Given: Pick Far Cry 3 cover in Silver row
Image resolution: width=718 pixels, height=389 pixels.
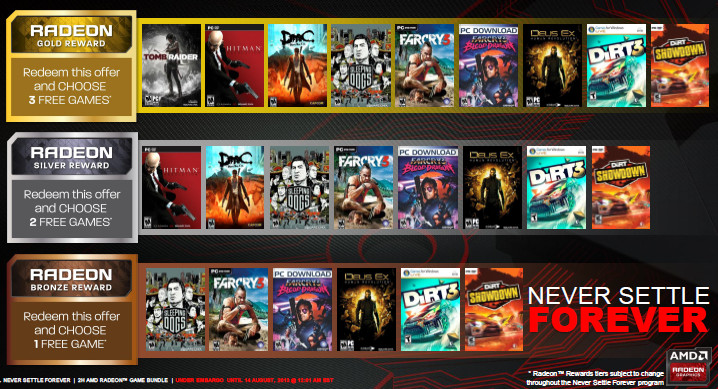Looking at the screenshot, I should click(x=364, y=188).
